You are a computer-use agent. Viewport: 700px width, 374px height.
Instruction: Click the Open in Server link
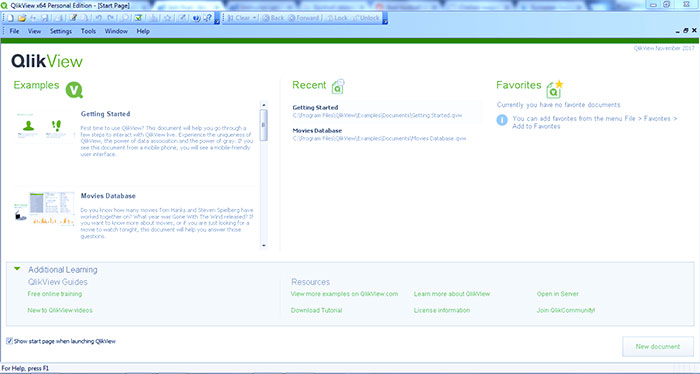coord(558,294)
